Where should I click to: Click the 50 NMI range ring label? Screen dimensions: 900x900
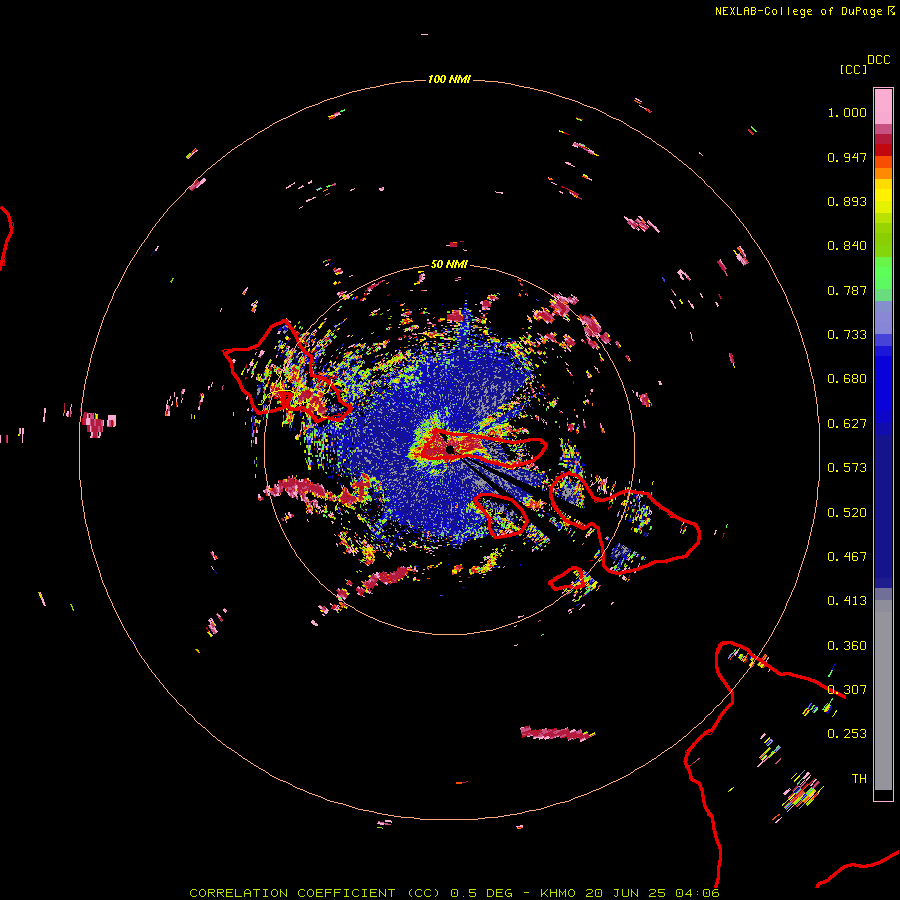(449, 264)
